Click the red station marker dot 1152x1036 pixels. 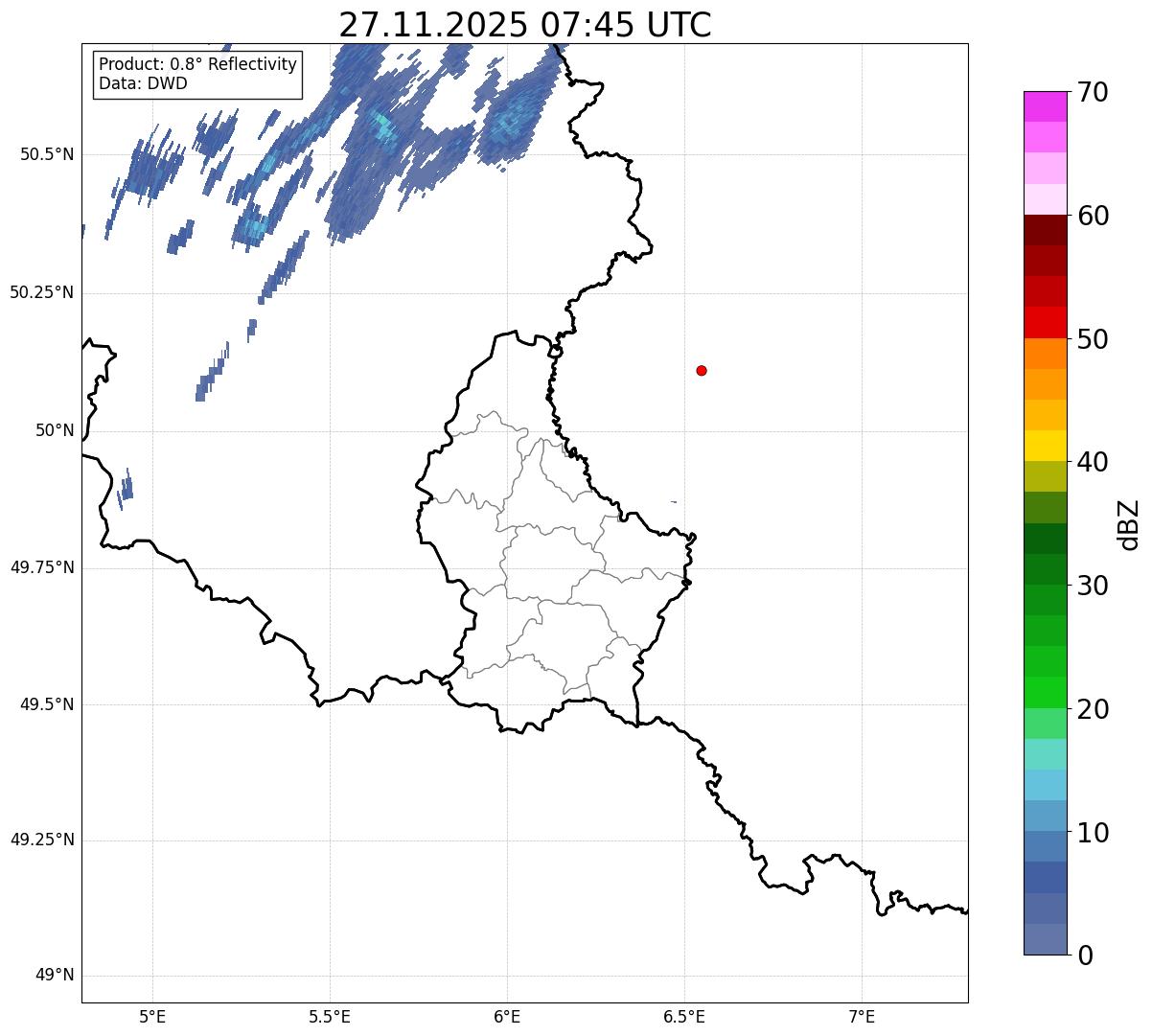coord(702,370)
